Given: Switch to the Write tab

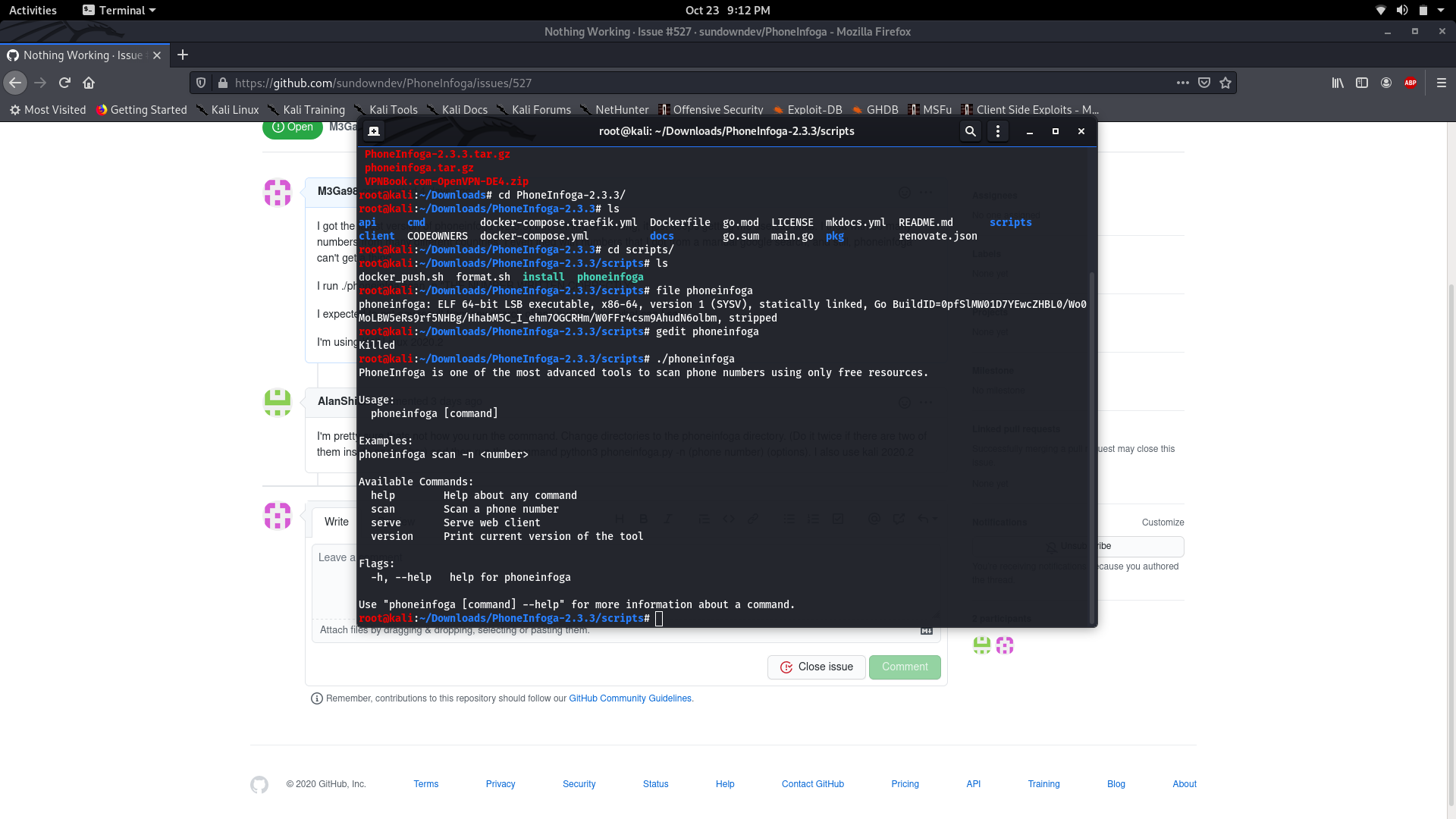Looking at the screenshot, I should click(x=336, y=522).
